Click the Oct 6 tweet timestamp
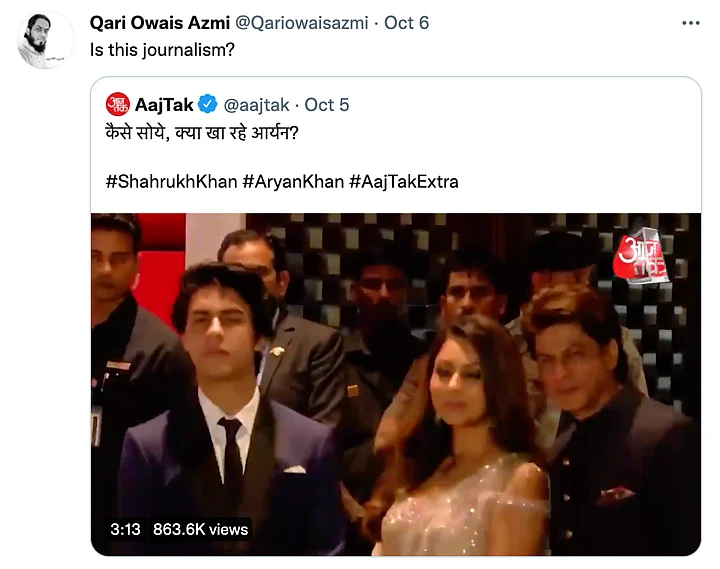The width and height of the screenshot is (720, 569). tap(406, 23)
